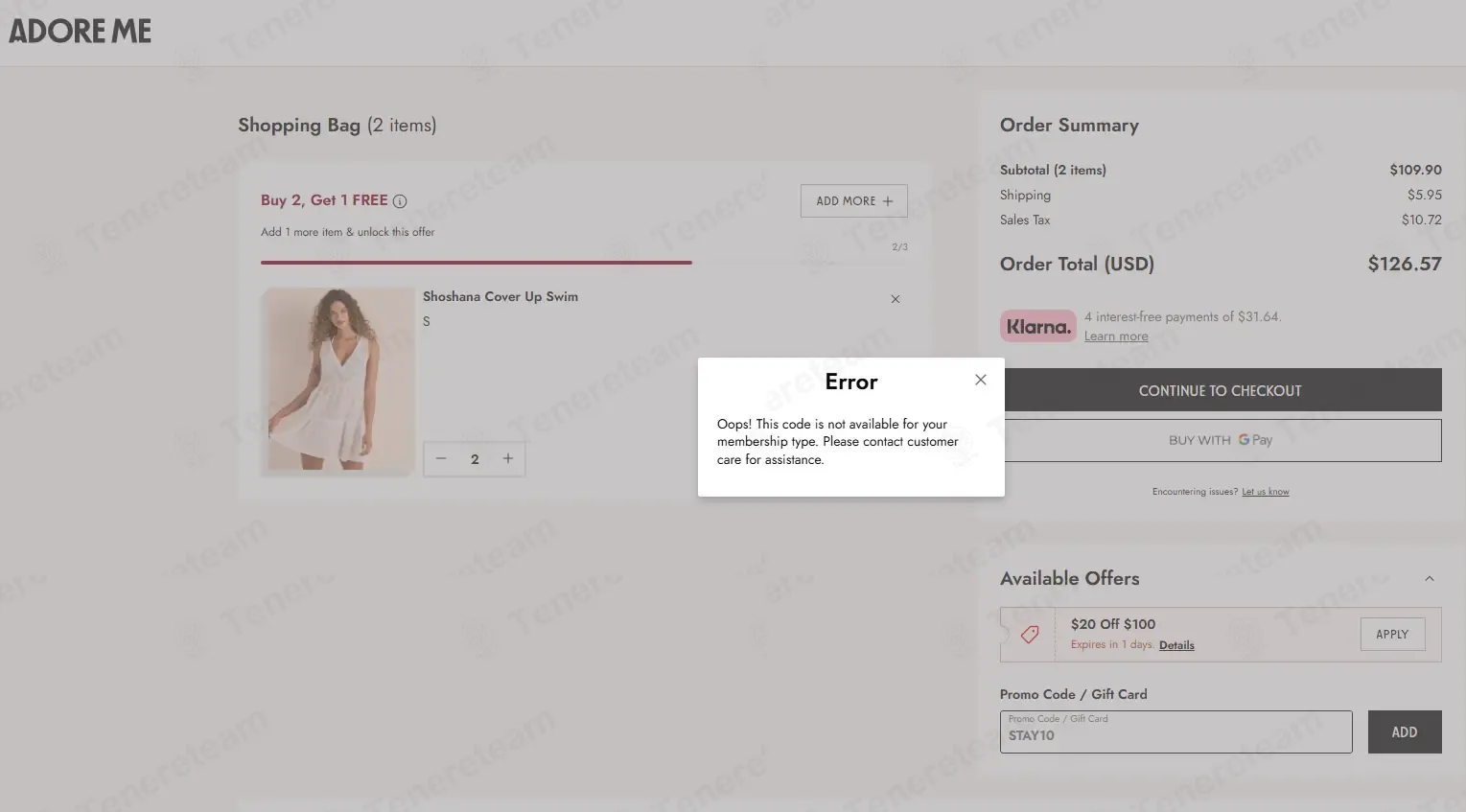Viewport: 1466px width, 812px height.
Task: Decrease item quantity with minus
Action: 441,458
